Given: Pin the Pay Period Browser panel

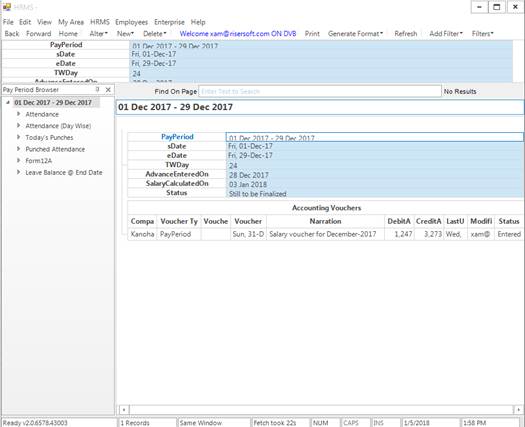Looking at the screenshot, I should click(x=97, y=89).
